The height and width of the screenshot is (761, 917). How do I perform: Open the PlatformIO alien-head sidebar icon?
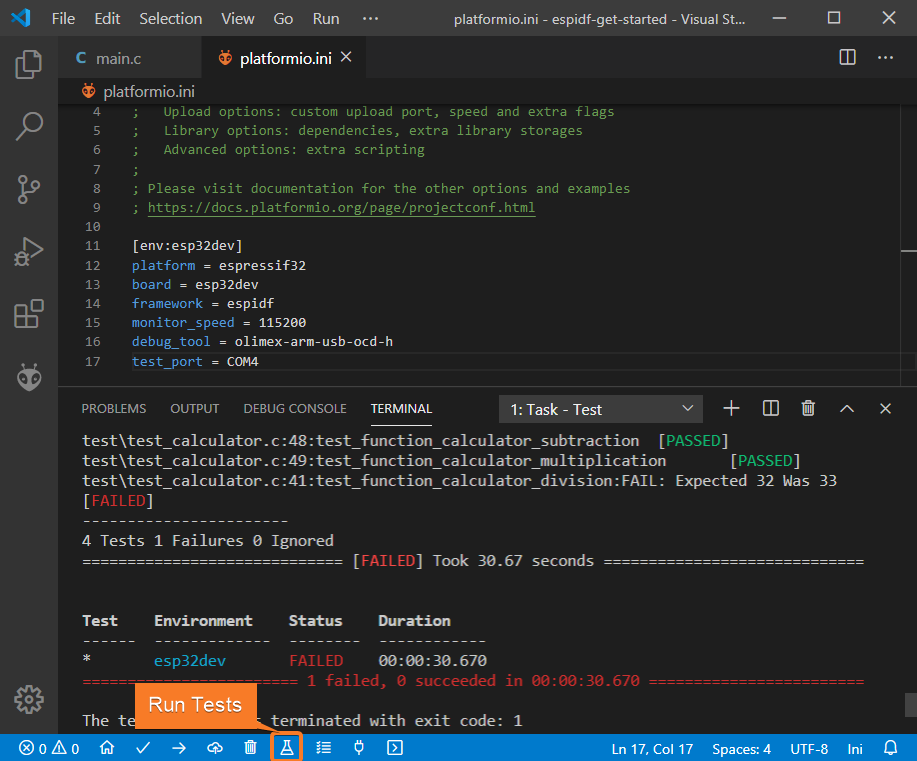(x=29, y=377)
